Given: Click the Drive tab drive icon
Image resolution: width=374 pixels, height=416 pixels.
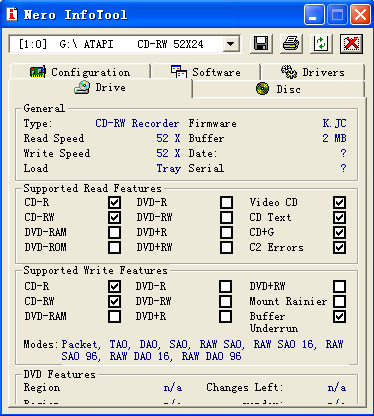Looking at the screenshot, I should [82, 88].
